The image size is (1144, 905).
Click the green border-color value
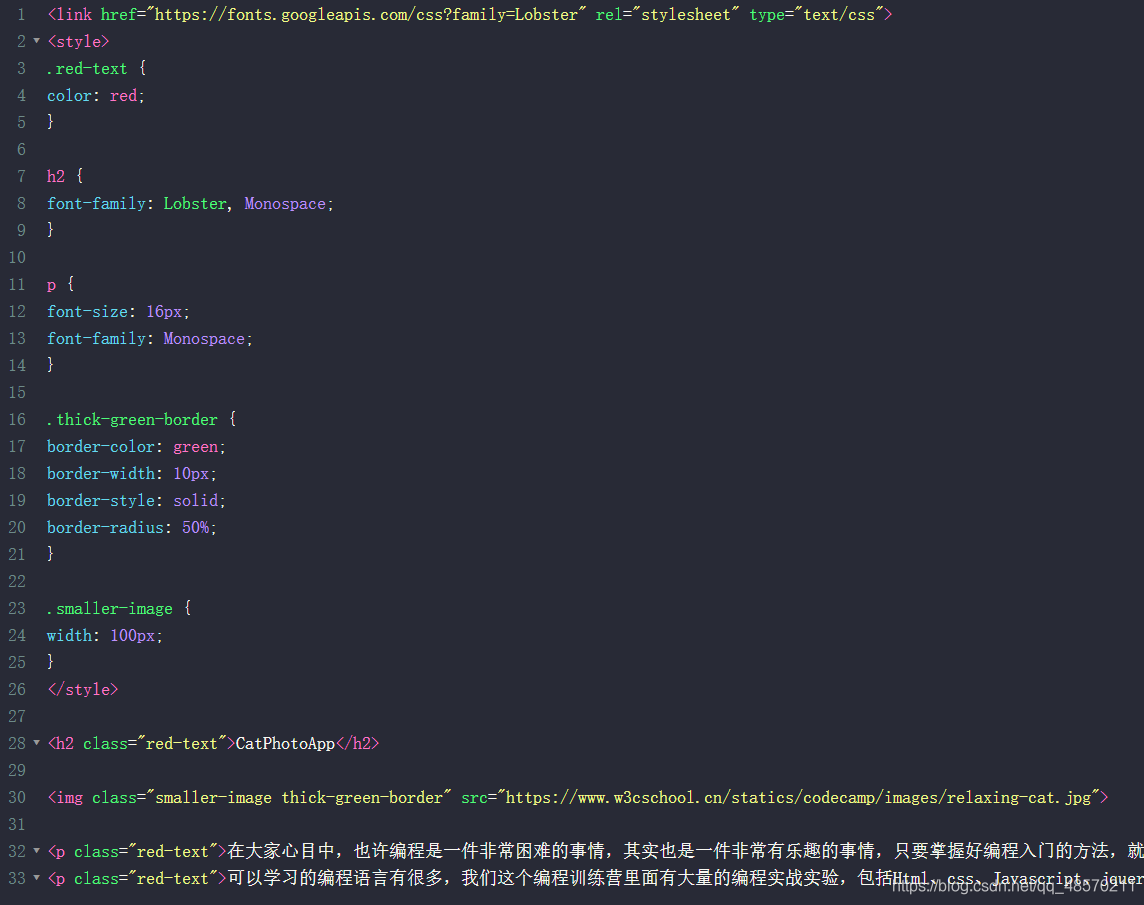coord(195,447)
